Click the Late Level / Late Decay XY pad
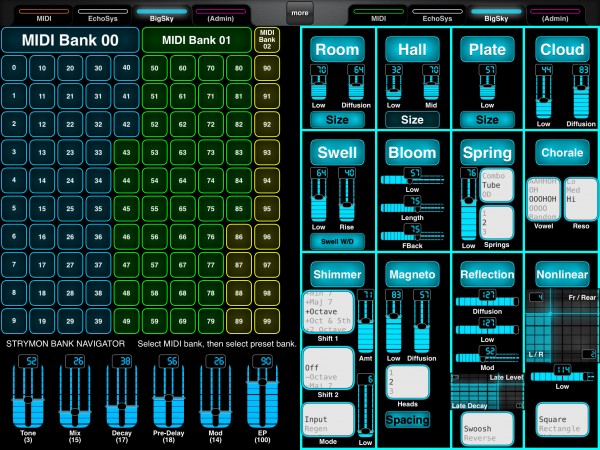 click(x=487, y=391)
